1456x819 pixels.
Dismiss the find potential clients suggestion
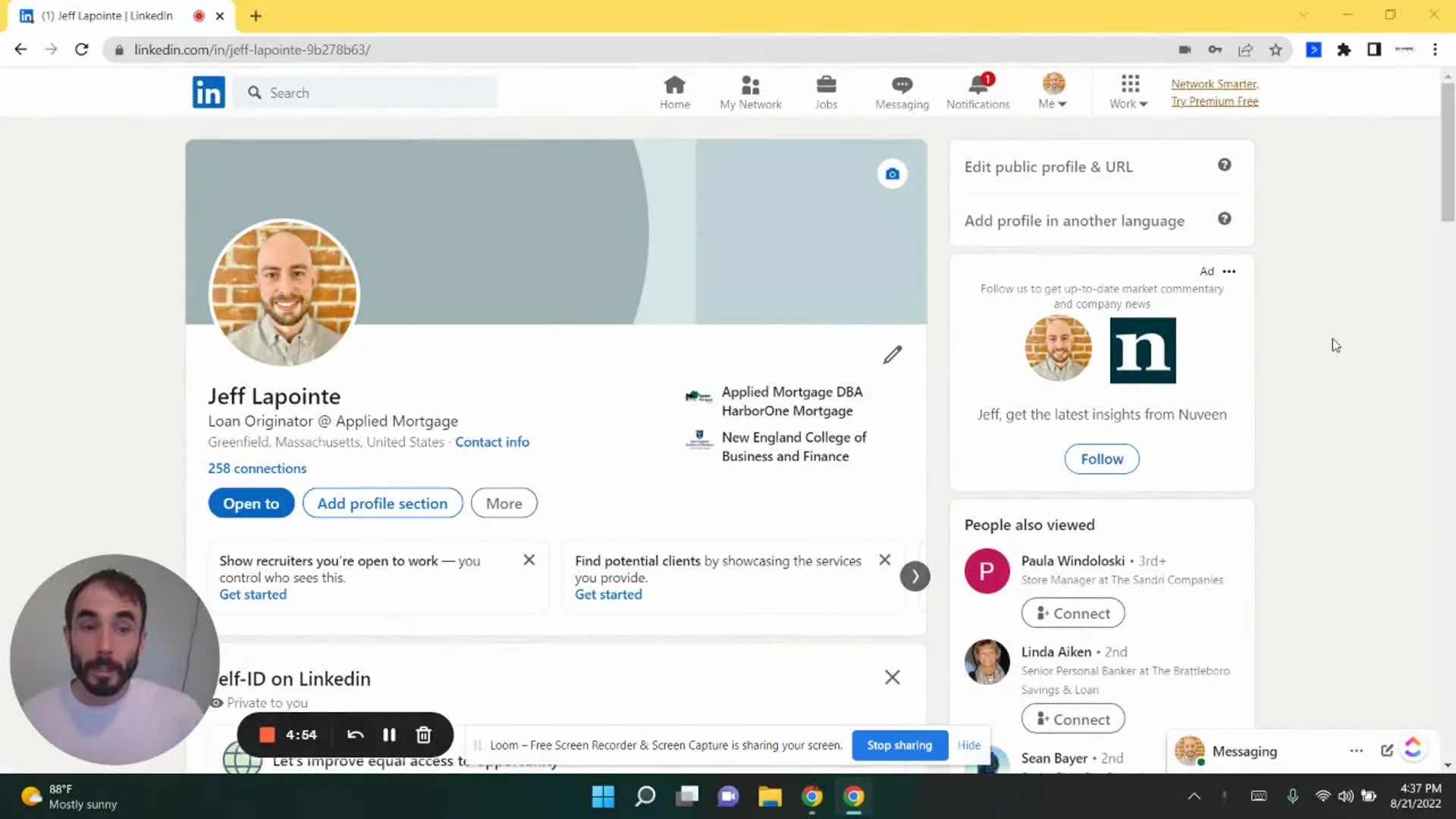[x=884, y=560]
